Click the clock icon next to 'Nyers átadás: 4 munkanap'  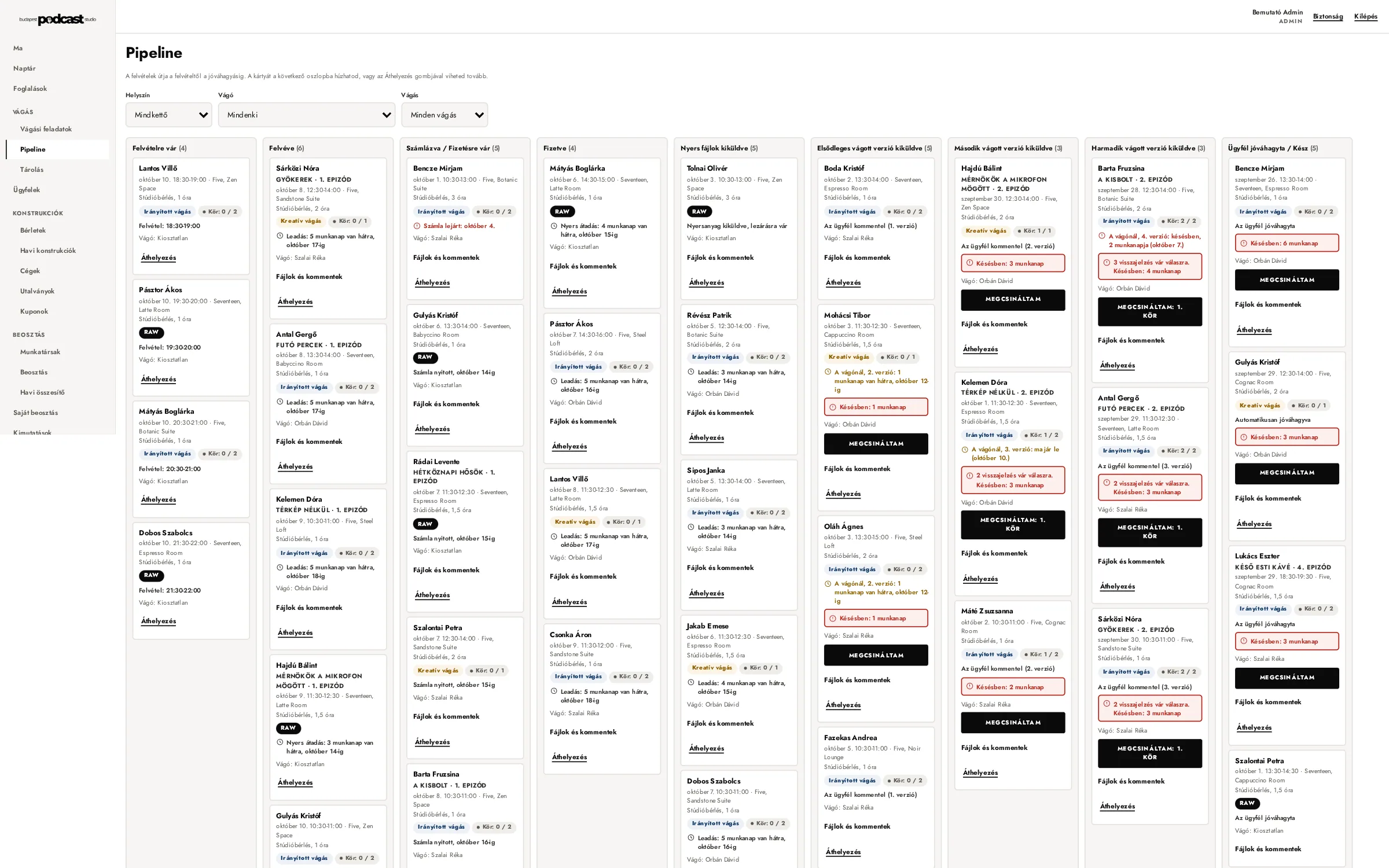554,226
